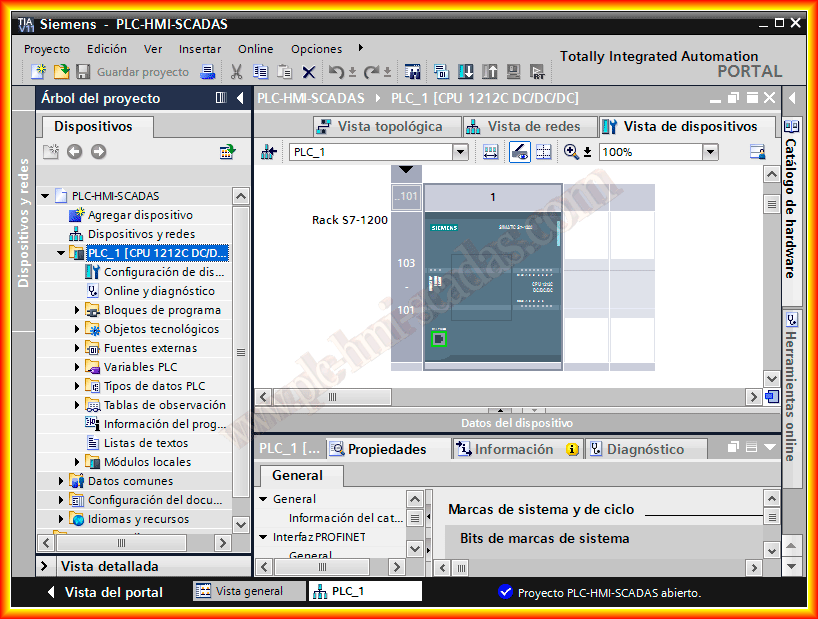Toggle the show address labels view button

519,152
